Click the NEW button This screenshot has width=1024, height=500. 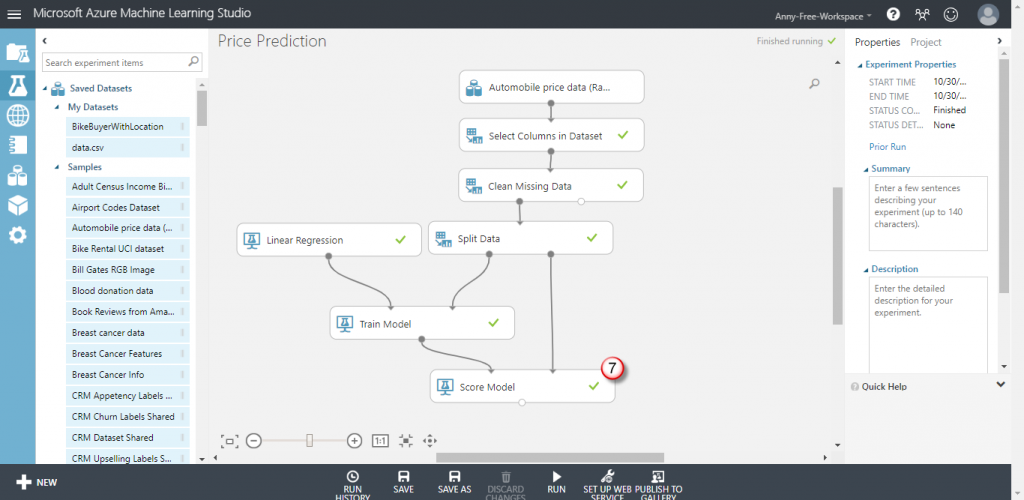[x=37, y=482]
